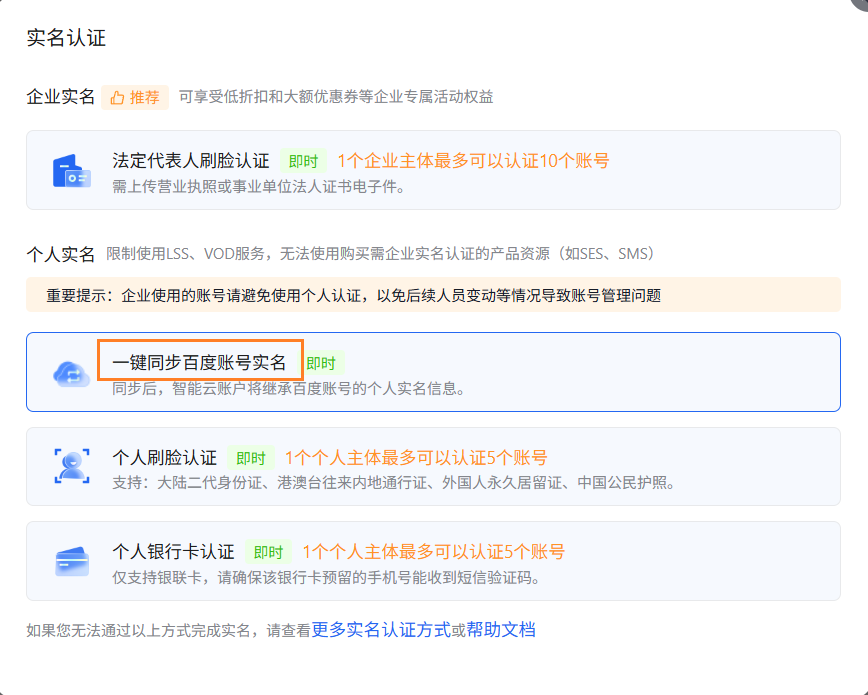Click 1个个人主体最多可以认证5个账号 in bank card
Image resolution: width=868 pixels, height=695 pixels.
(434, 552)
